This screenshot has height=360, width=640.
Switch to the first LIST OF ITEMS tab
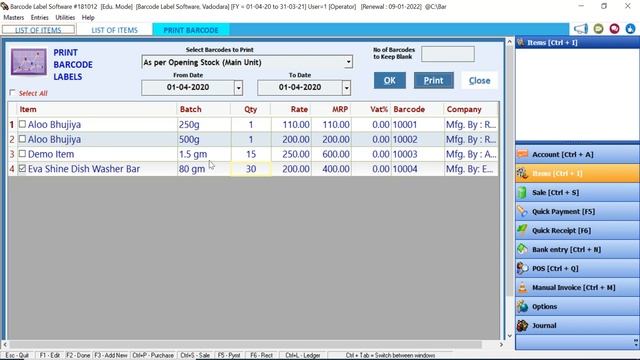(38, 30)
